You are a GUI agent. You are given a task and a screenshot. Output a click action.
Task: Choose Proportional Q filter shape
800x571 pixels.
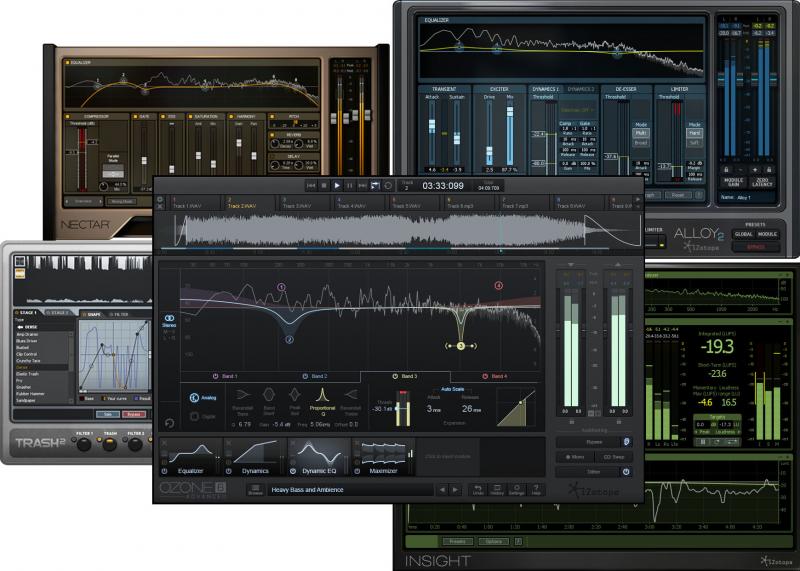pyautogui.click(x=322, y=401)
